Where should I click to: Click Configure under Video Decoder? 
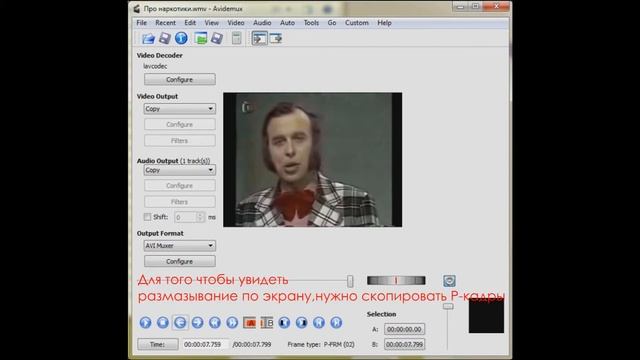pyautogui.click(x=180, y=80)
